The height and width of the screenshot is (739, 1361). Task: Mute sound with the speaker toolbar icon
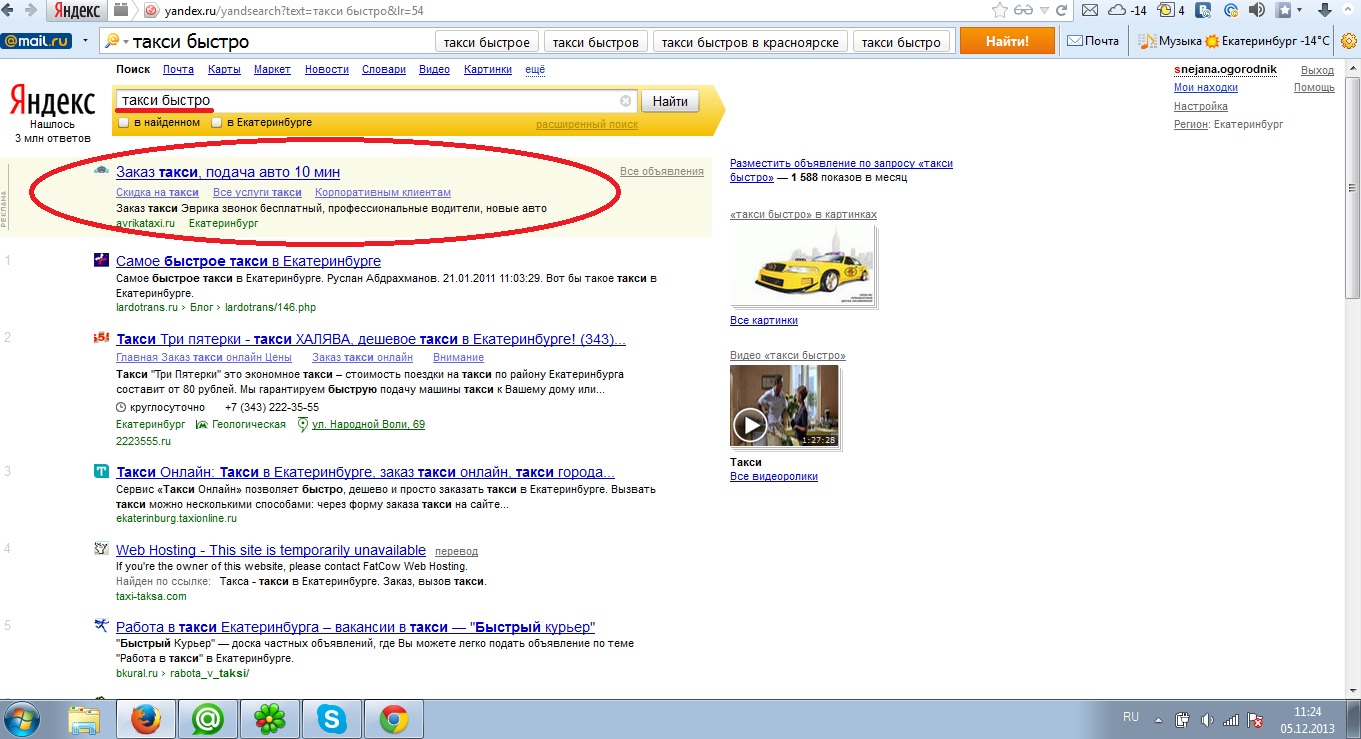(x=1257, y=11)
